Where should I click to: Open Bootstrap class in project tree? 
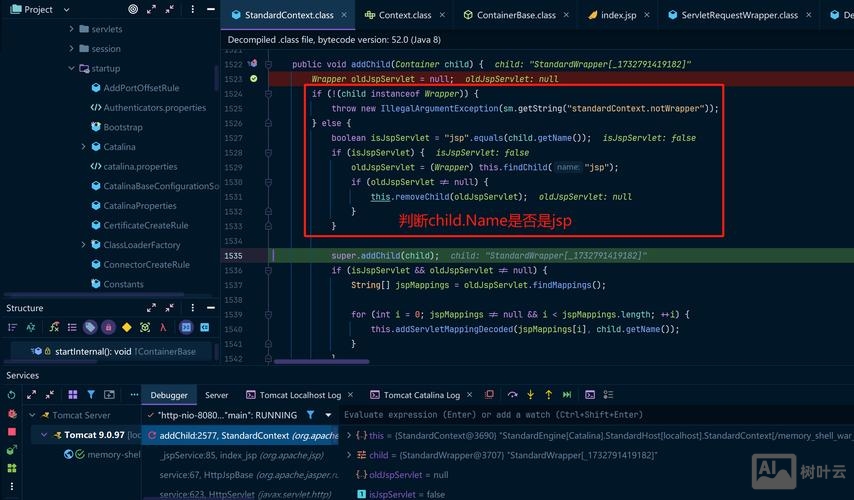(123, 127)
